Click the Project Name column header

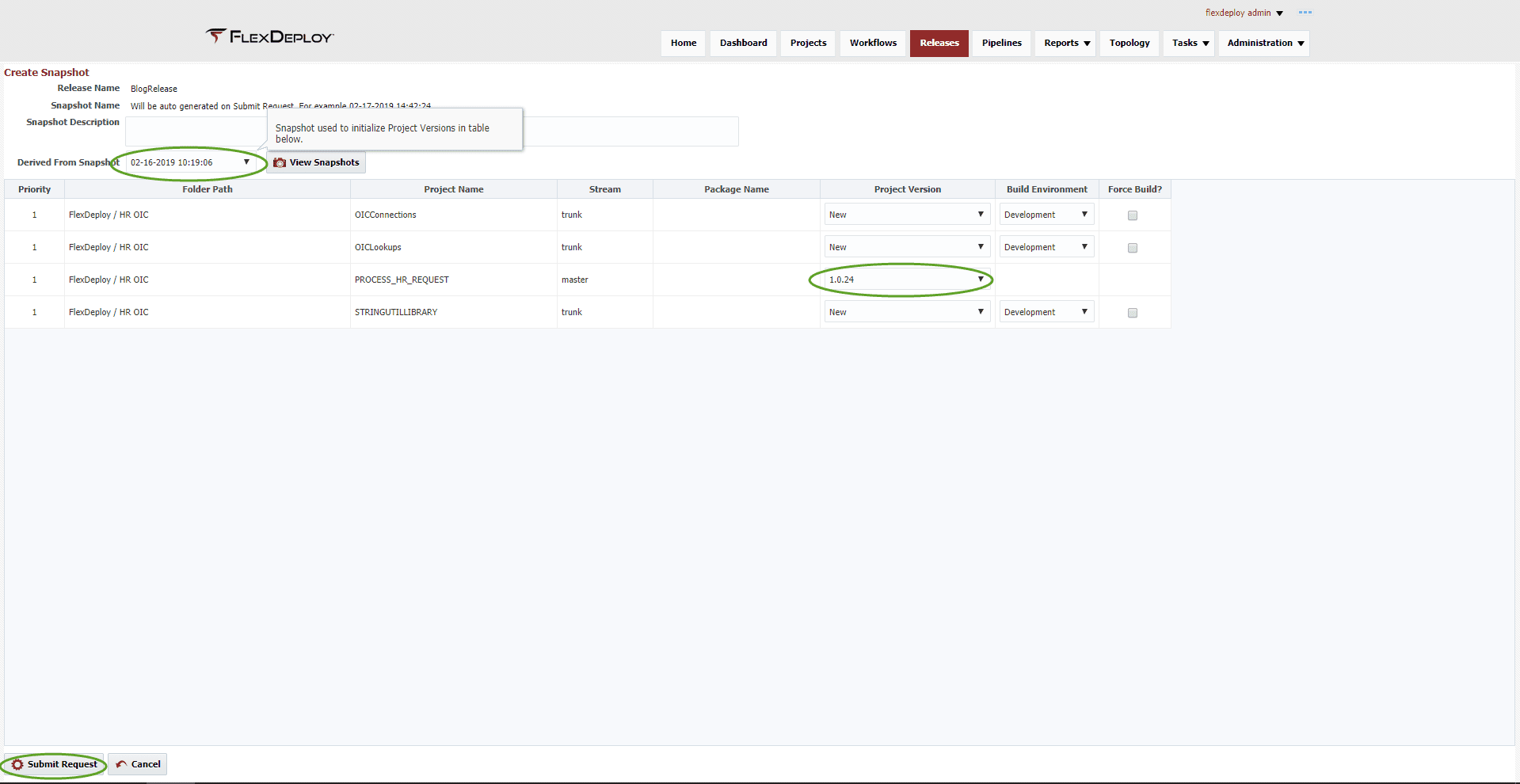point(454,189)
